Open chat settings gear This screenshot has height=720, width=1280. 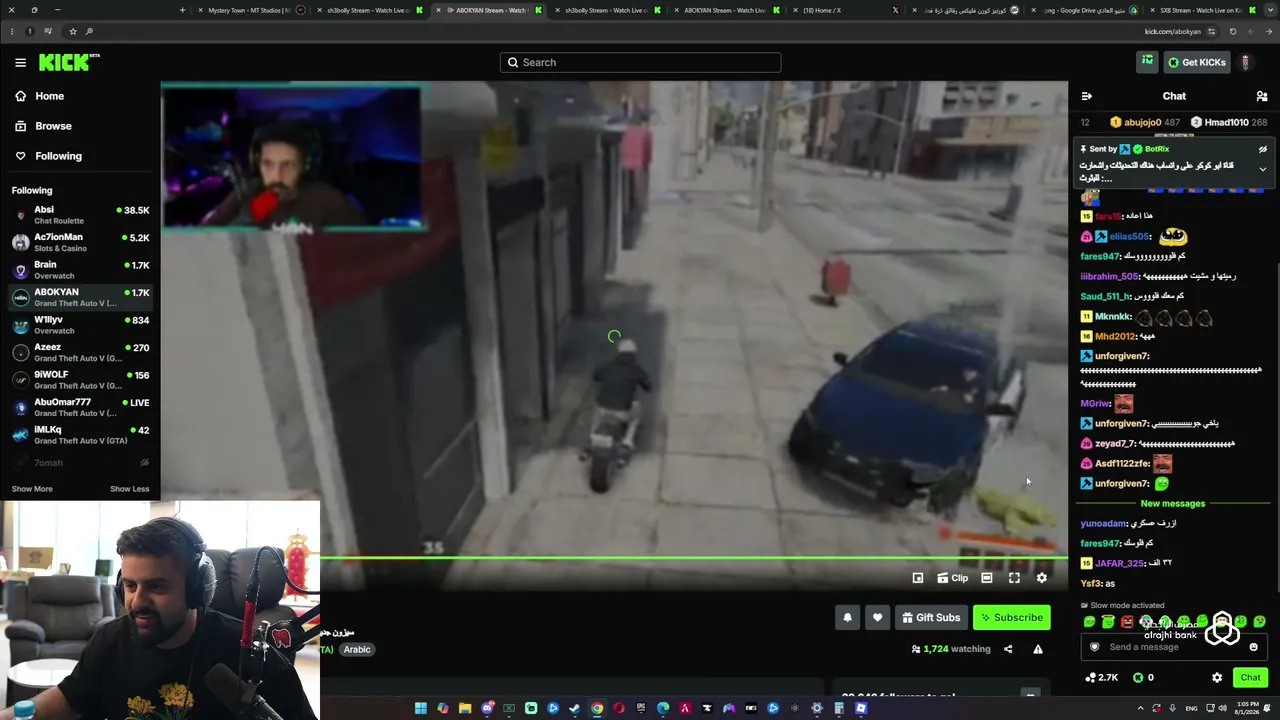click(x=1217, y=678)
